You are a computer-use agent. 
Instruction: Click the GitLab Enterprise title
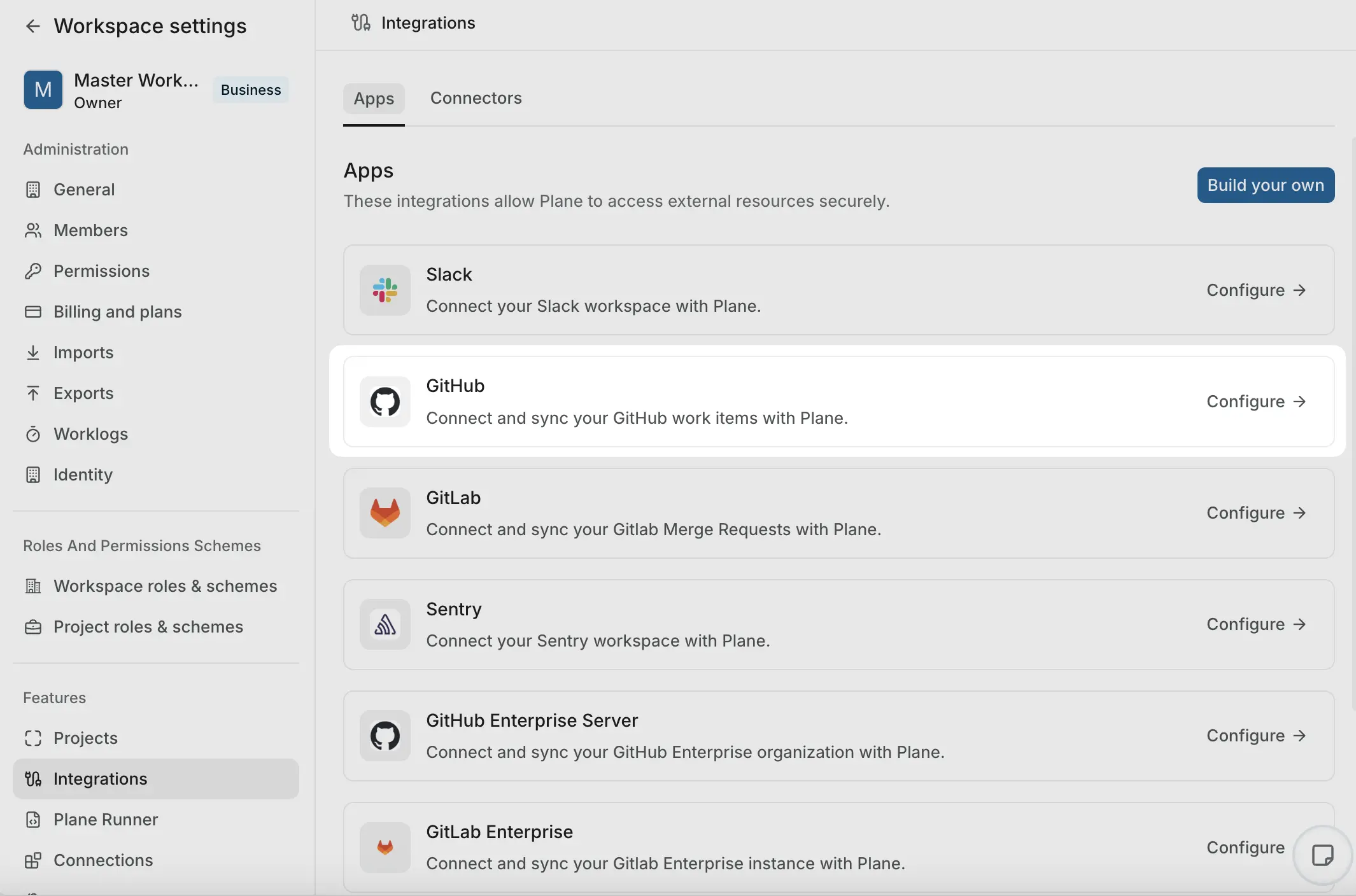[499, 832]
